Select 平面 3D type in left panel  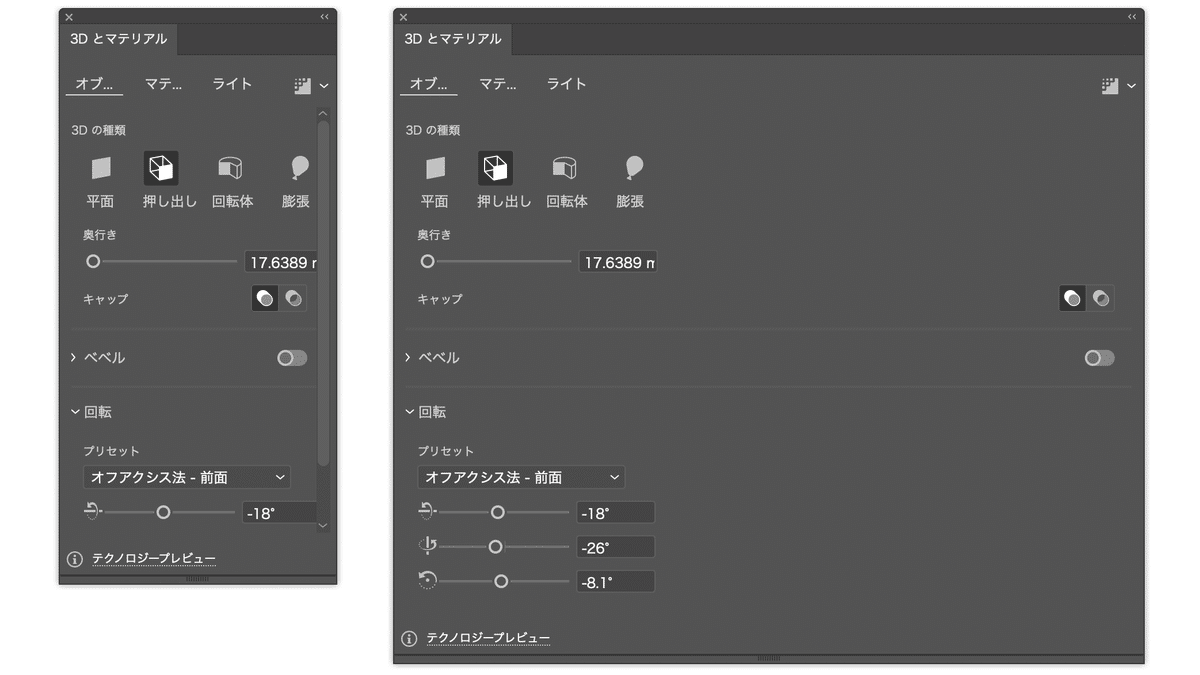[x=101, y=168]
